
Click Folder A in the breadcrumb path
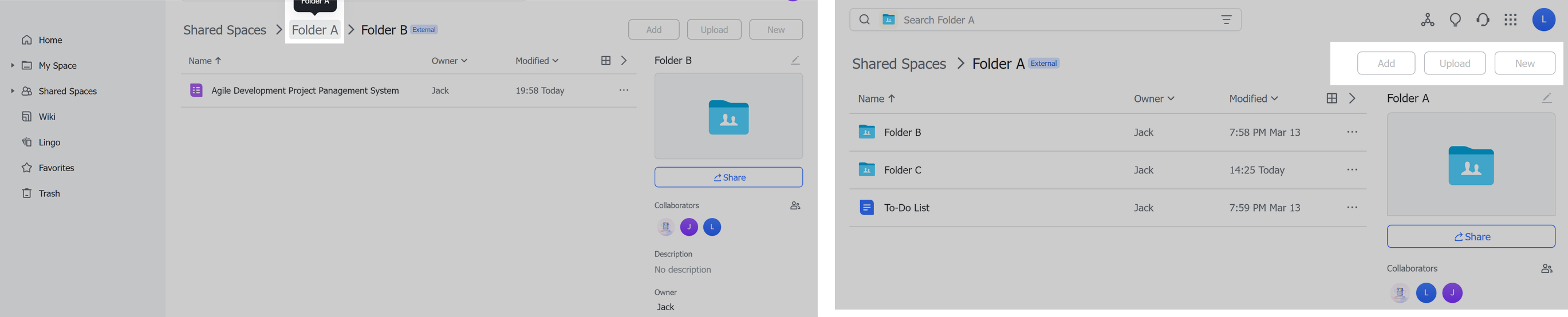coord(315,30)
